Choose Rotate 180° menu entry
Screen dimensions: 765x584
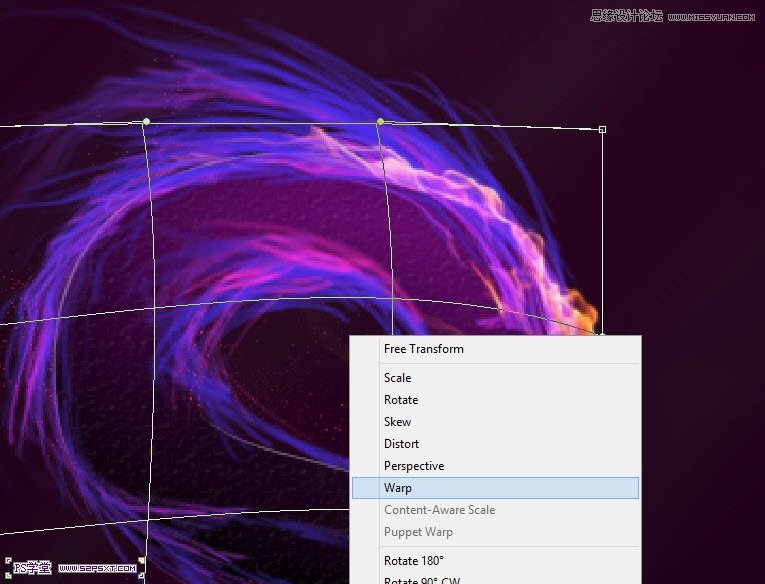tap(495, 561)
